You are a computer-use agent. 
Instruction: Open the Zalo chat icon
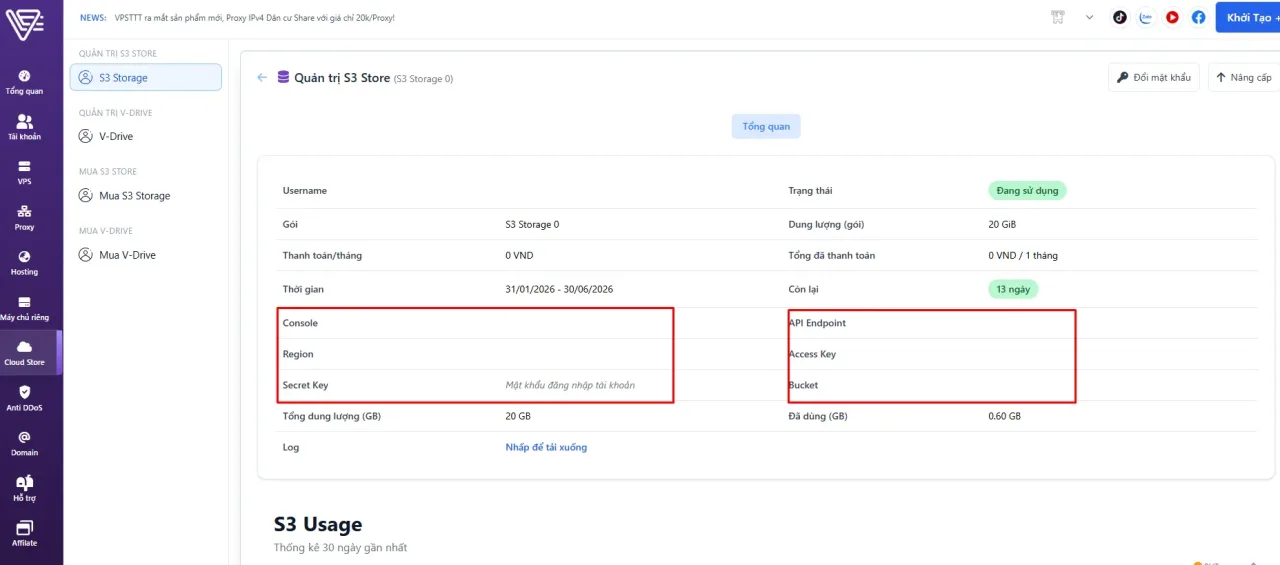coord(1146,17)
